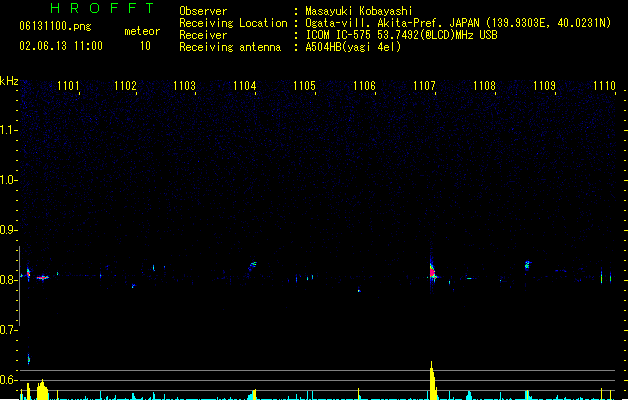Click the wide yellow intensity peak before 1101

[42, 390]
